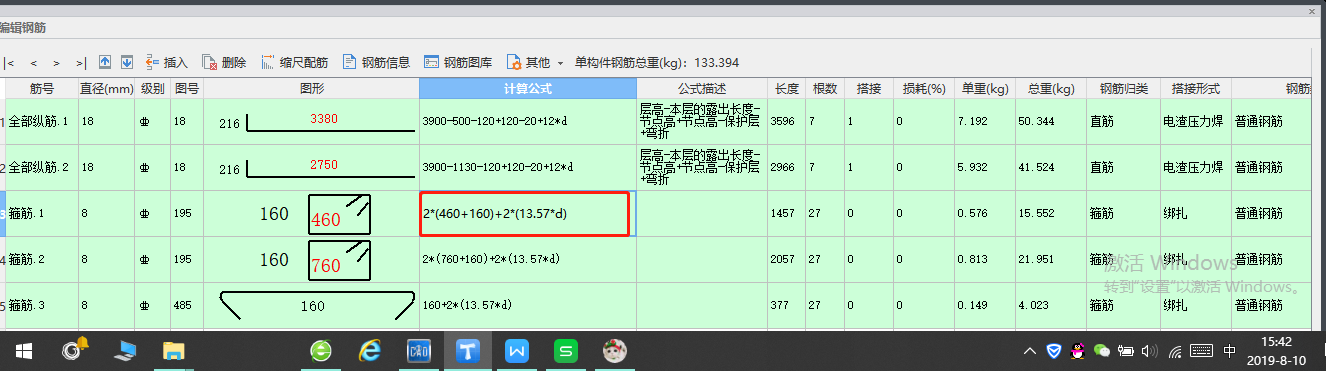Open WeChat tray icon
1326x371 pixels.
[x=1102, y=351]
